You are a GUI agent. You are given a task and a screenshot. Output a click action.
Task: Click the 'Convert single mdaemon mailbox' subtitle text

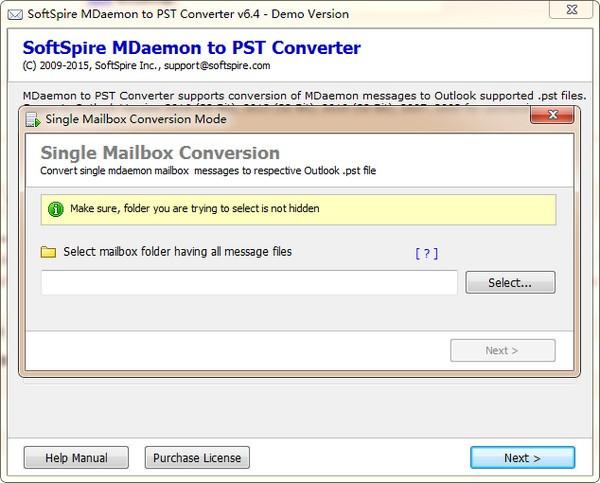click(207, 171)
